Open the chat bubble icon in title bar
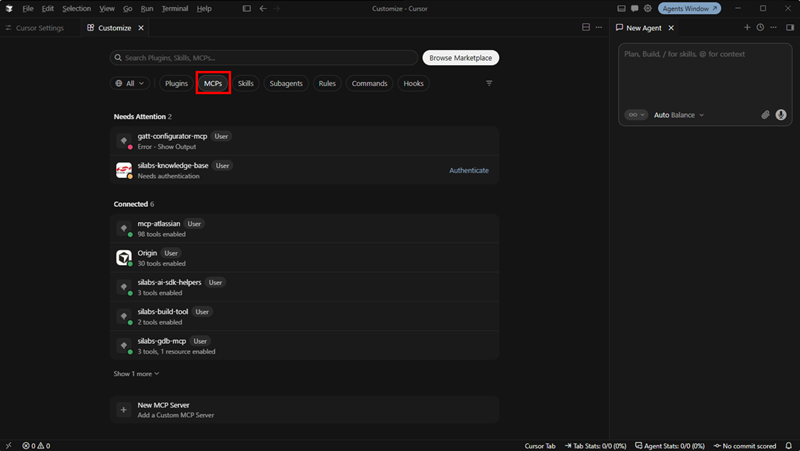This screenshot has width=800, height=451. pos(635,8)
